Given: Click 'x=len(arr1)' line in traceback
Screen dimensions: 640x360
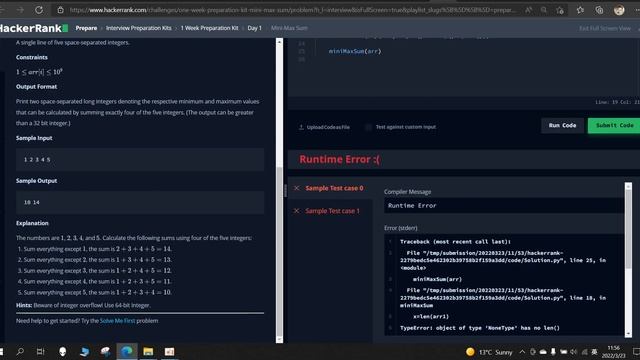Looking at the screenshot, I should click(431, 316).
